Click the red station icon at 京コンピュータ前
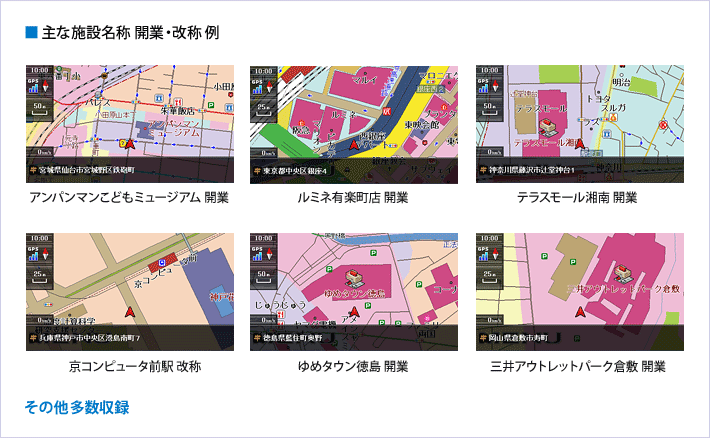 pyautogui.click(x=162, y=262)
